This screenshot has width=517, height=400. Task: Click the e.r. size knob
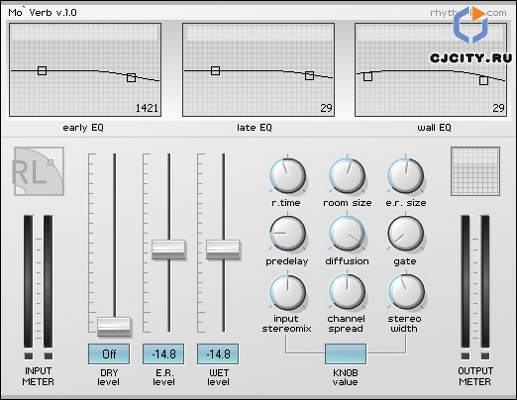[405, 176]
